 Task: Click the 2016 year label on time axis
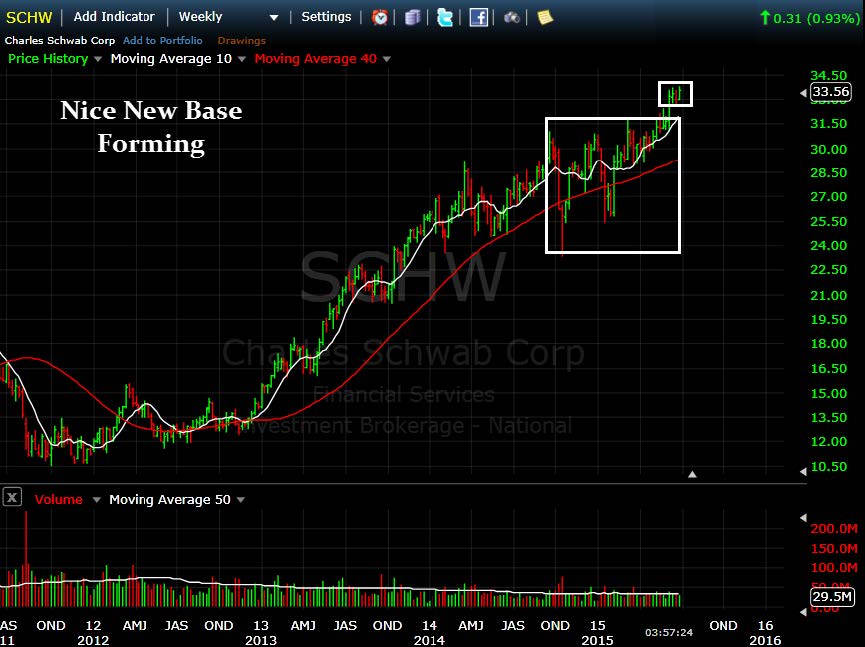click(x=765, y=640)
